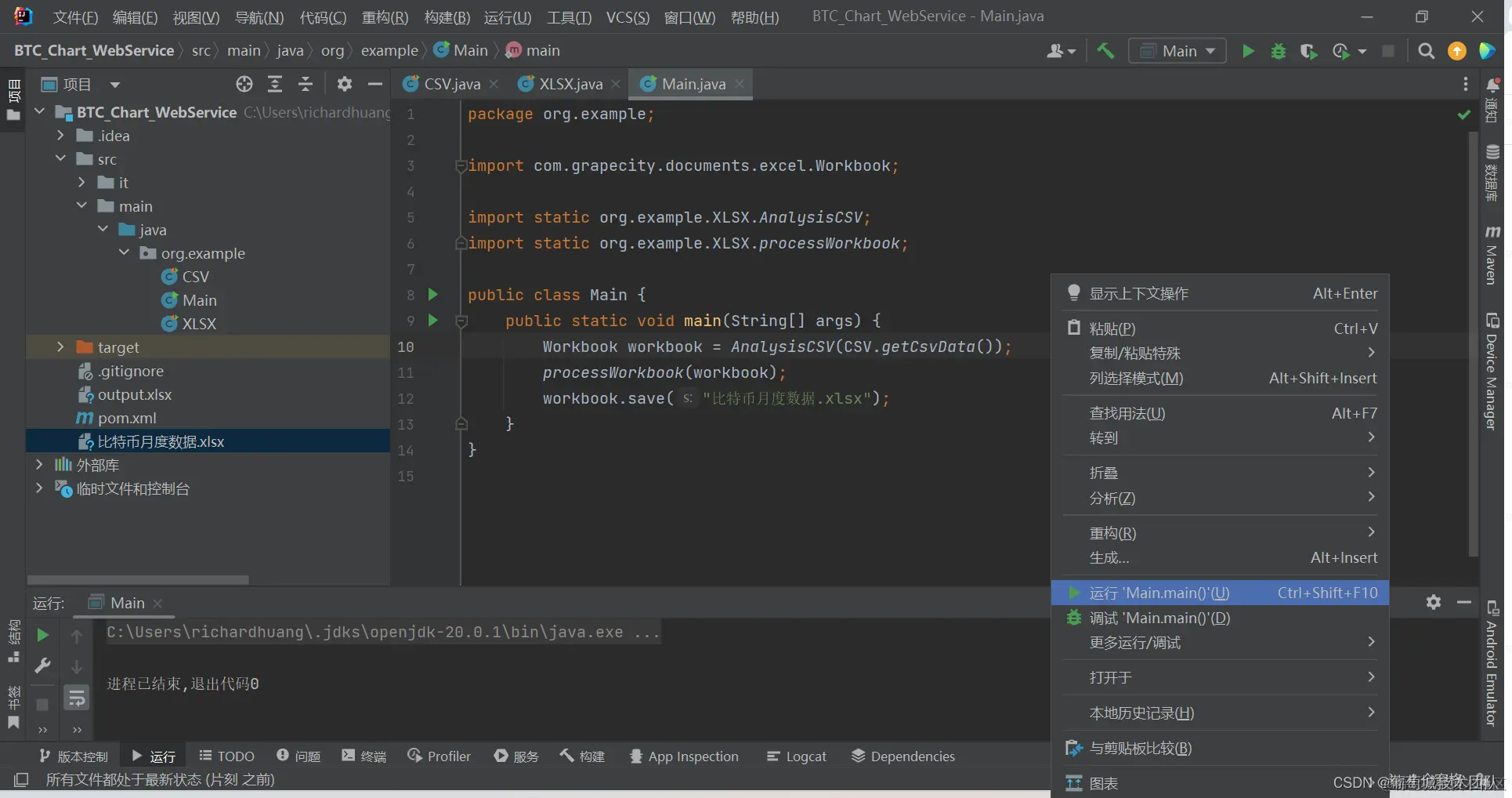This screenshot has width=1512, height=798.
Task: Open the Dependencies tool window
Action: coord(903,756)
